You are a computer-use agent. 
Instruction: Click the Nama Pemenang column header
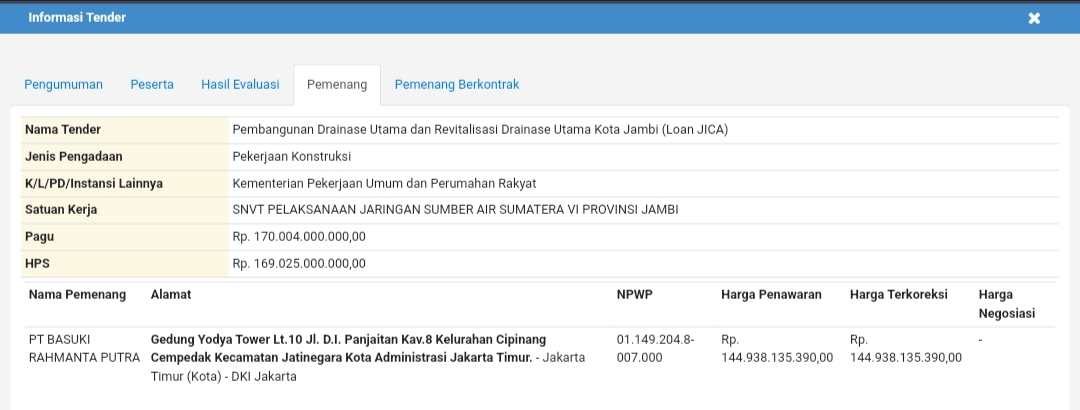[77, 294]
